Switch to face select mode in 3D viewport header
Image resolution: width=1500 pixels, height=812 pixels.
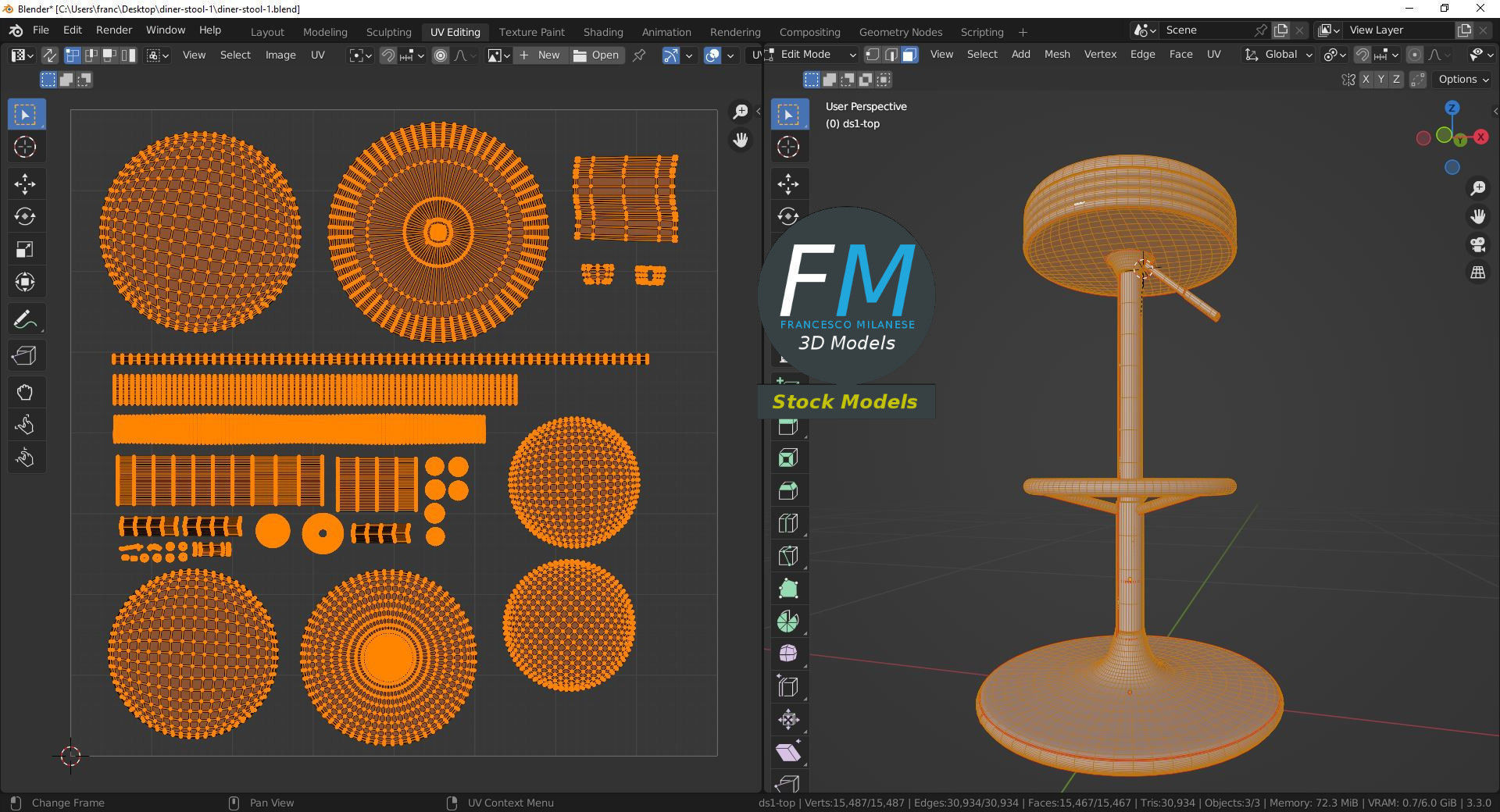point(909,55)
